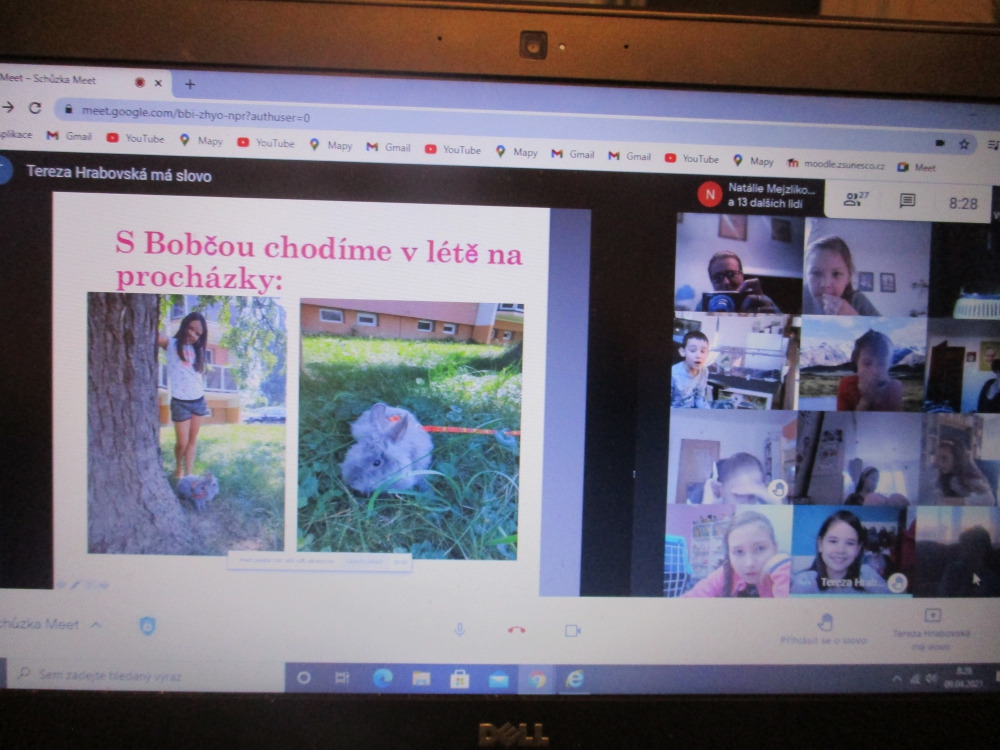Open the taskbar clock and date
1000x750 pixels.
pyautogui.click(x=964, y=677)
